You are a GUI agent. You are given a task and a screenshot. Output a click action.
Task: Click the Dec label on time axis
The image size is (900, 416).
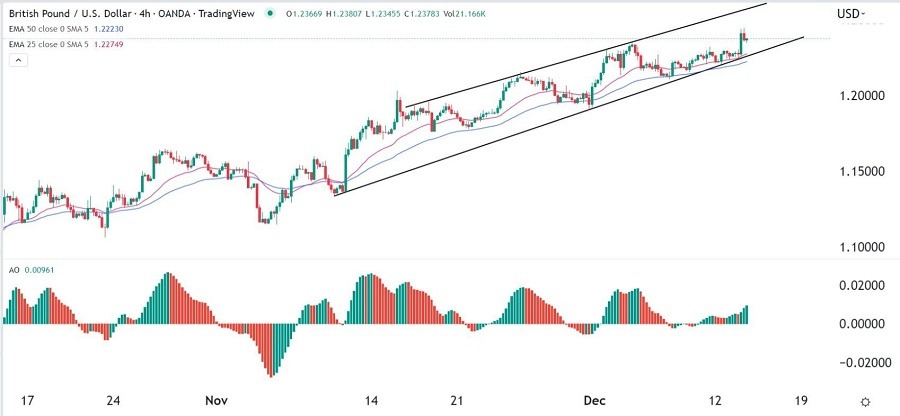coord(594,400)
